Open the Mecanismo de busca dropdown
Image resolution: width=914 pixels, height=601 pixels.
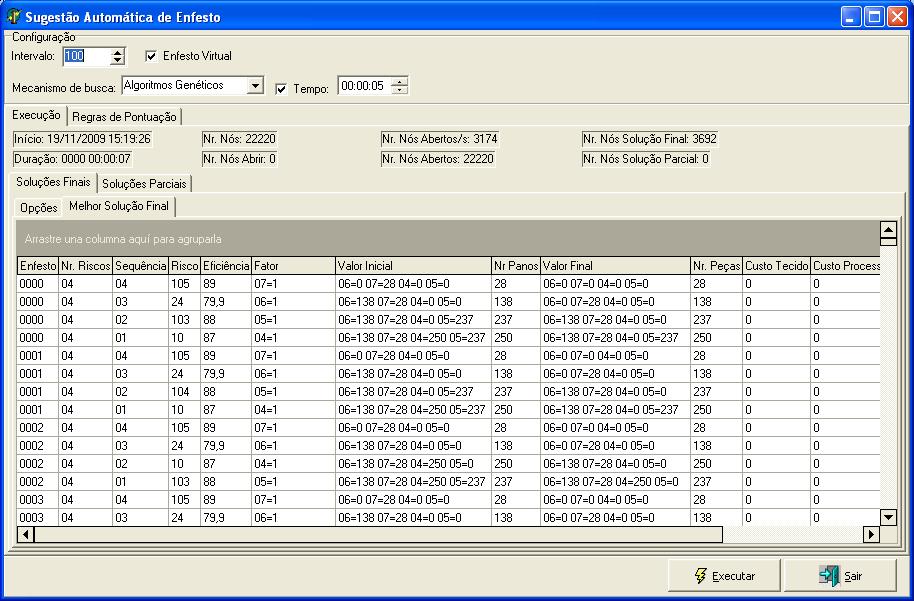(255, 86)
